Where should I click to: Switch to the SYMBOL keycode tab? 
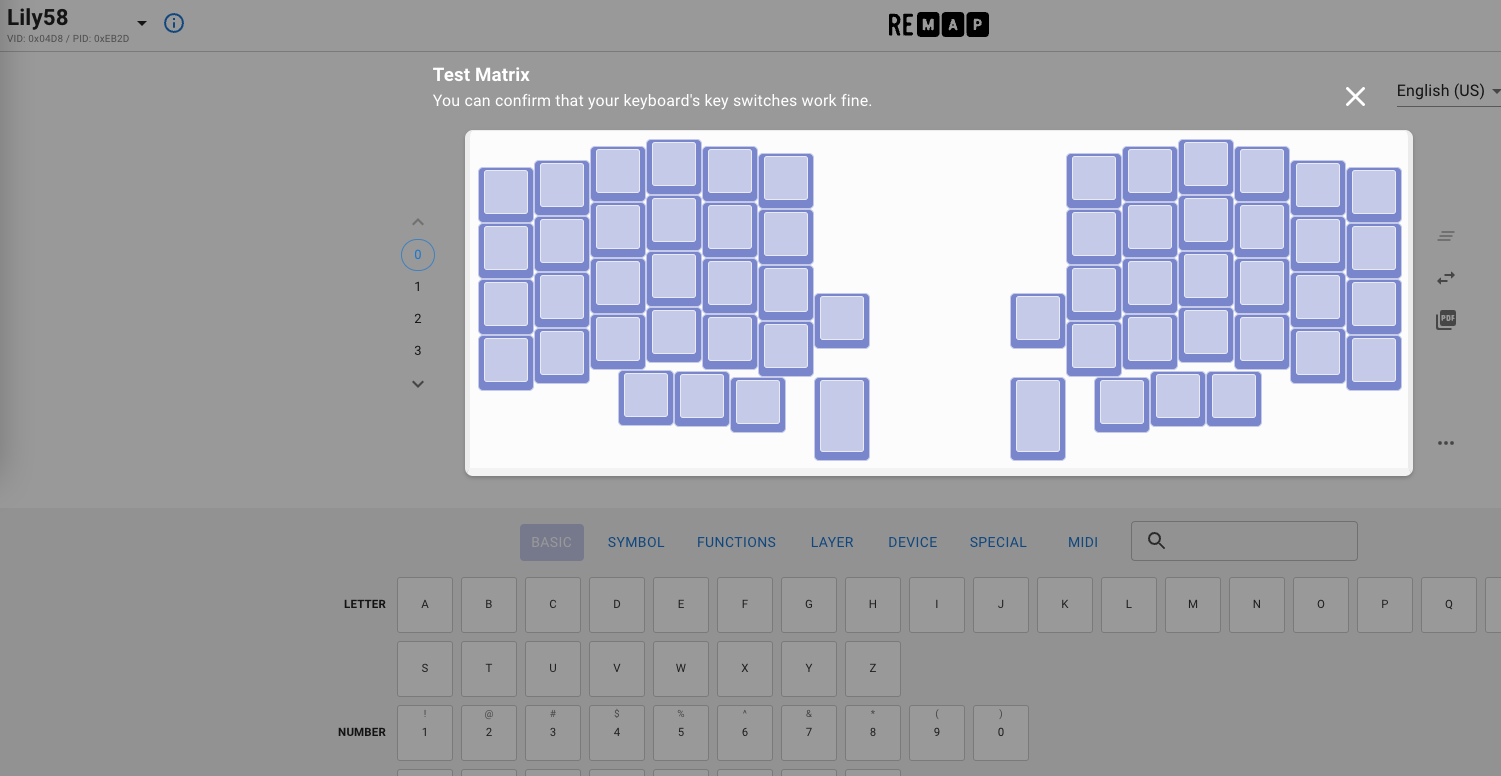tap(636, 542)
